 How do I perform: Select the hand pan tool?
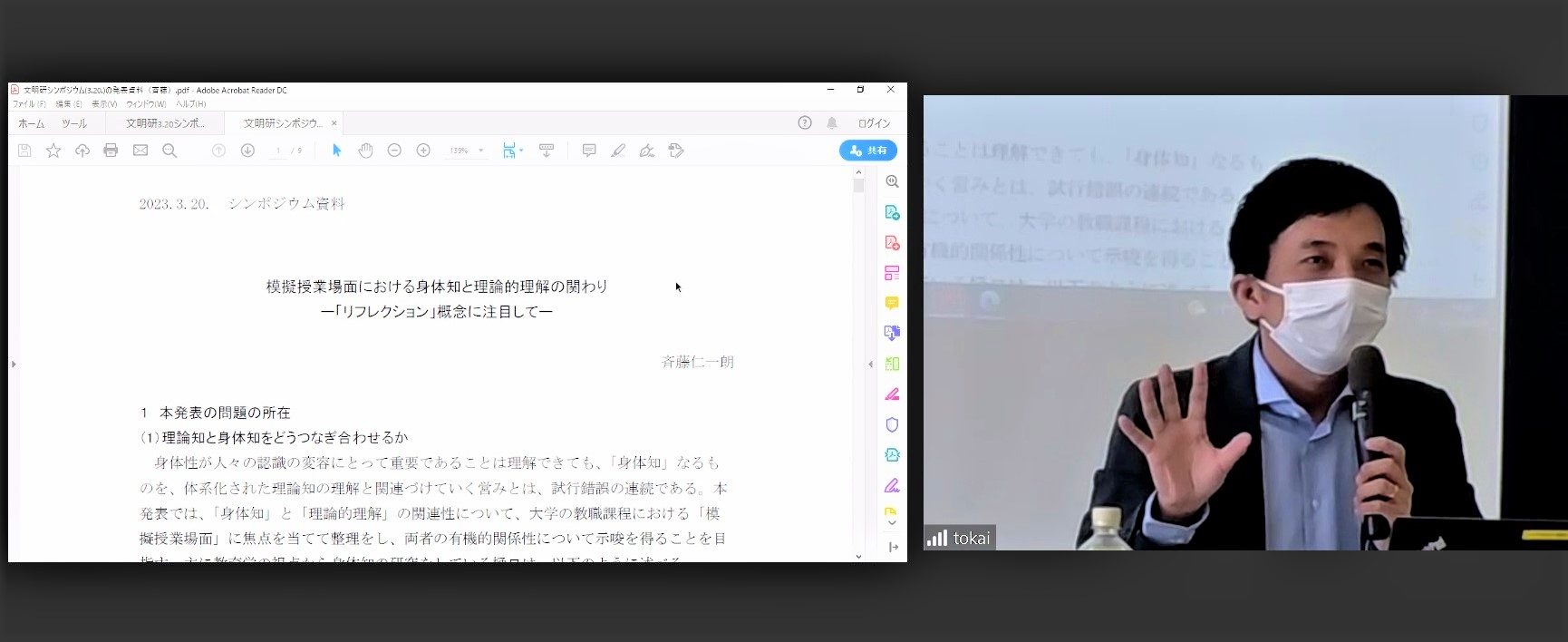(x=365, y=151)
